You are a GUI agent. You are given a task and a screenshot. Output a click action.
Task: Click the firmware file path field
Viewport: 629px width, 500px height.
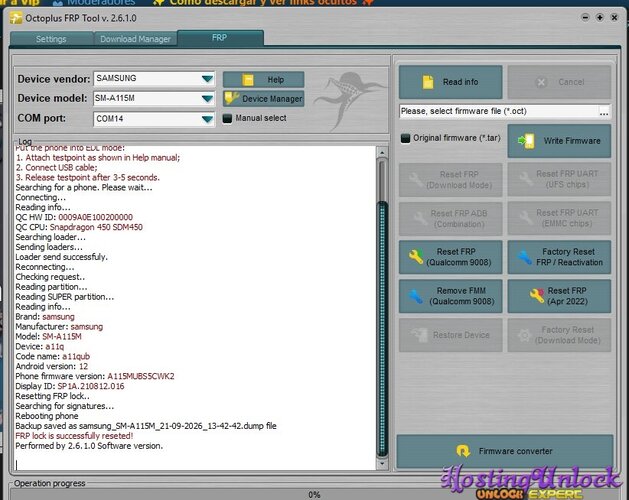[499, 111]
